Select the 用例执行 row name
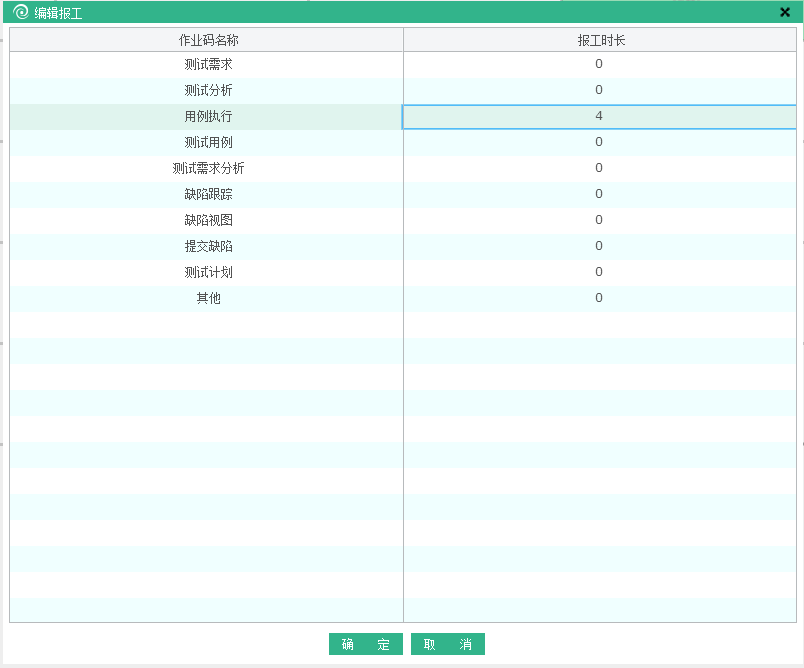The image size is (804, 668). click(208, 116)
